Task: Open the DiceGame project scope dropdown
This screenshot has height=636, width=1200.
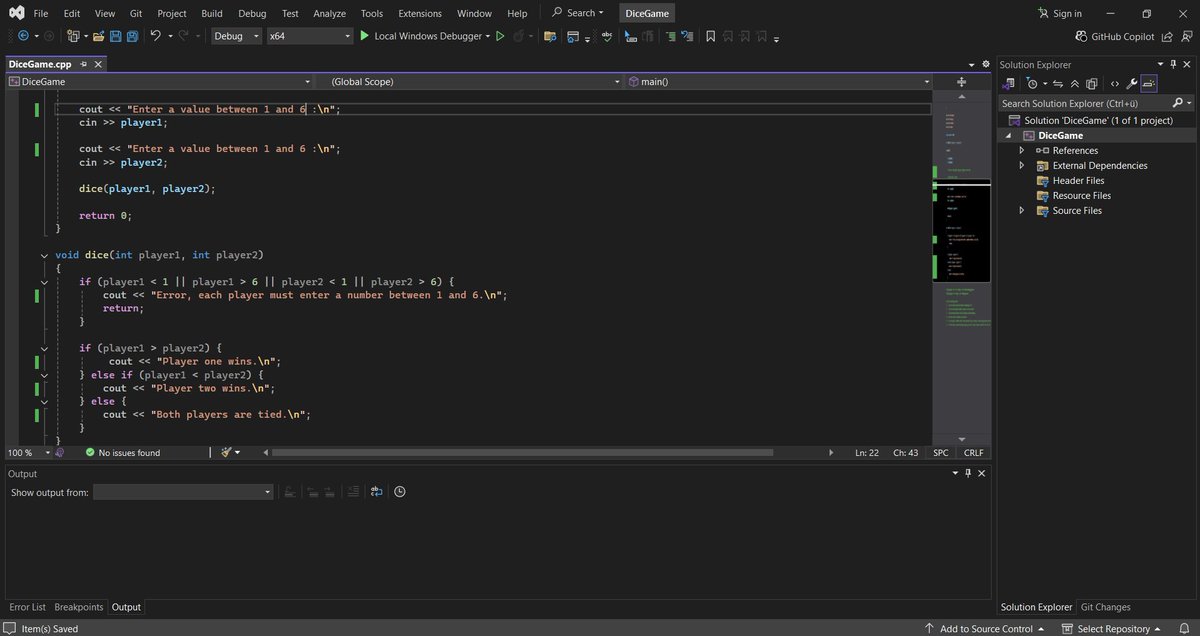Action: point(160,81)
